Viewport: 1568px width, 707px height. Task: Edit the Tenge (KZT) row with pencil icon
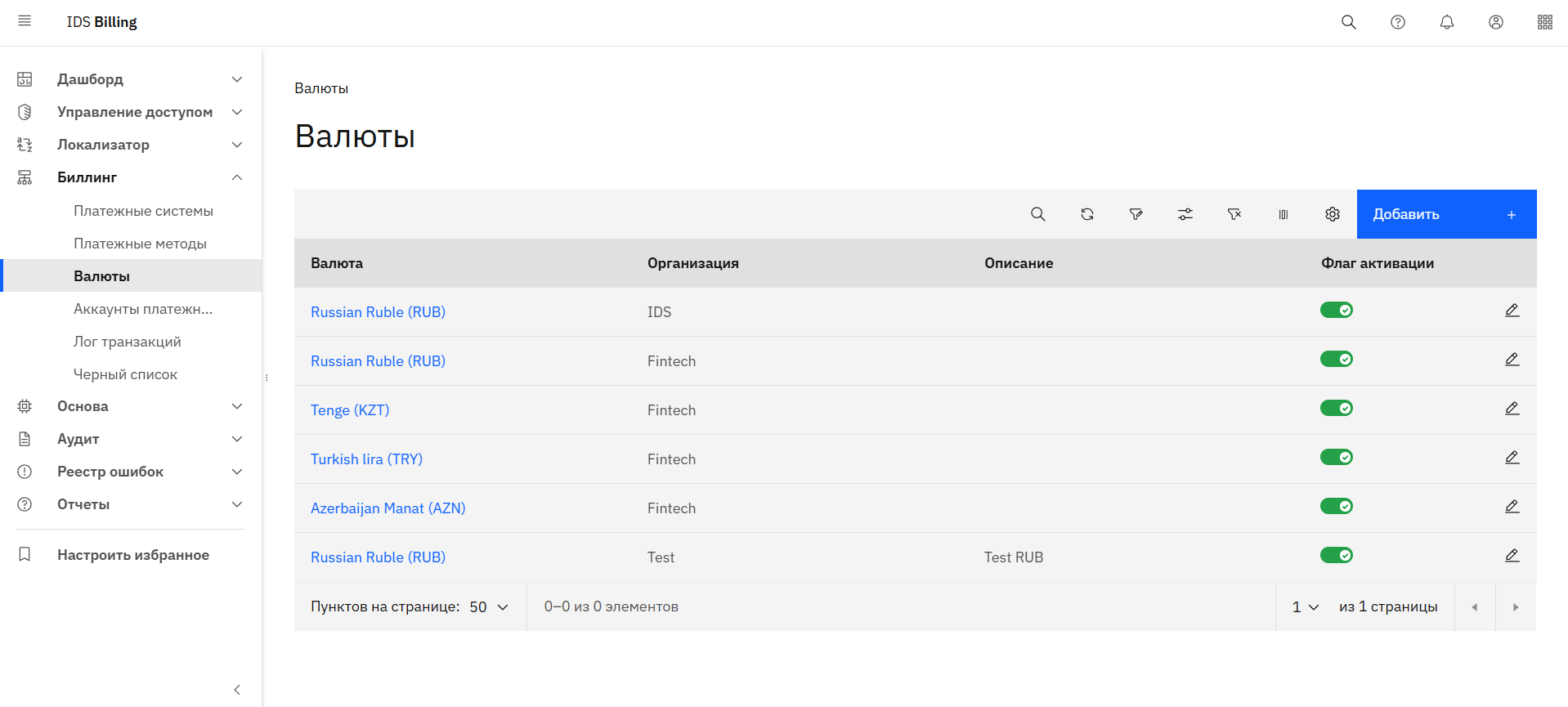click(x=1512, y=409)
